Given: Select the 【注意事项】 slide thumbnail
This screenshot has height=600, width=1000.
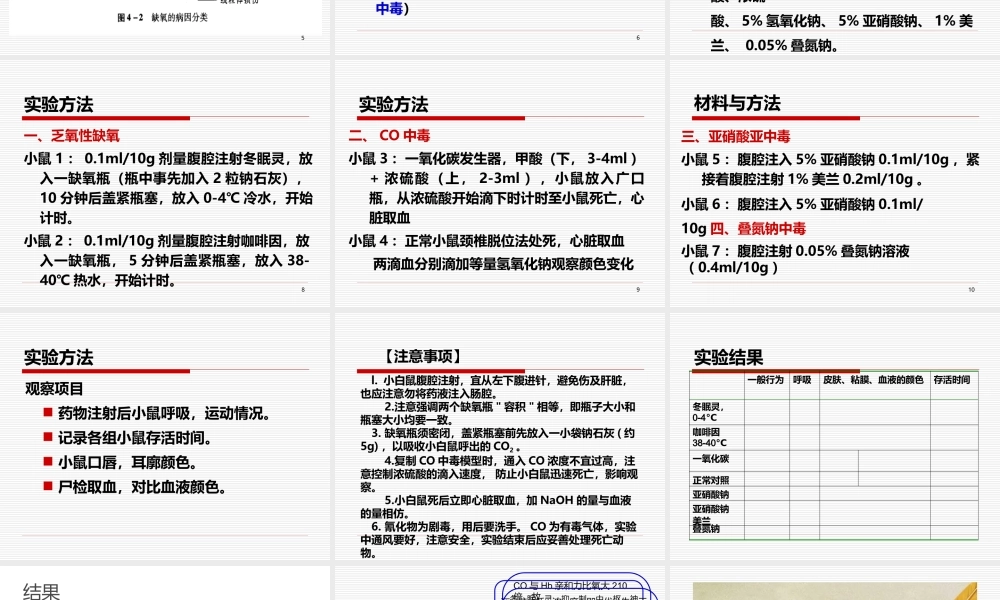Looking at the screenshot, I should click(499, 436).
